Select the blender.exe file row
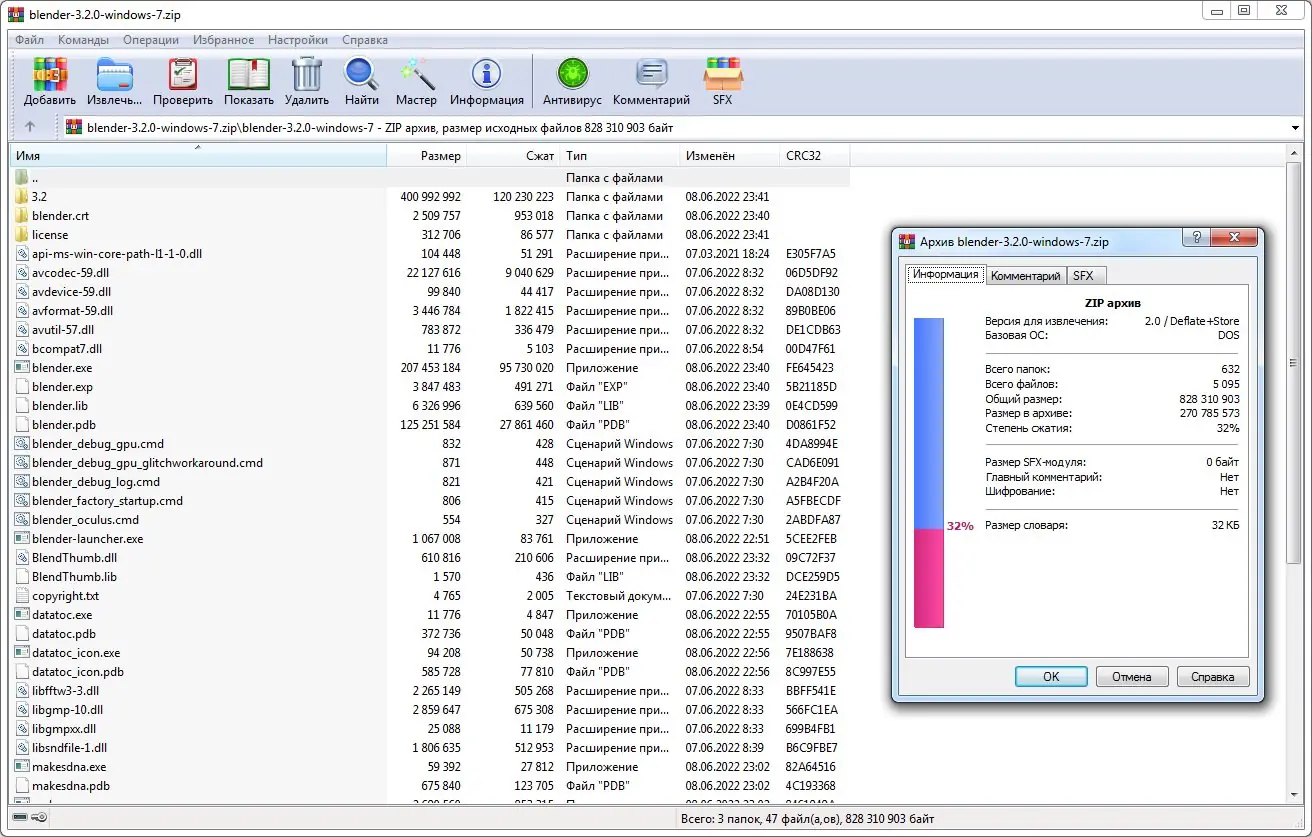The width and height of the screenshot is (1312, 837). pyautogui.click(x=62, y=368)
